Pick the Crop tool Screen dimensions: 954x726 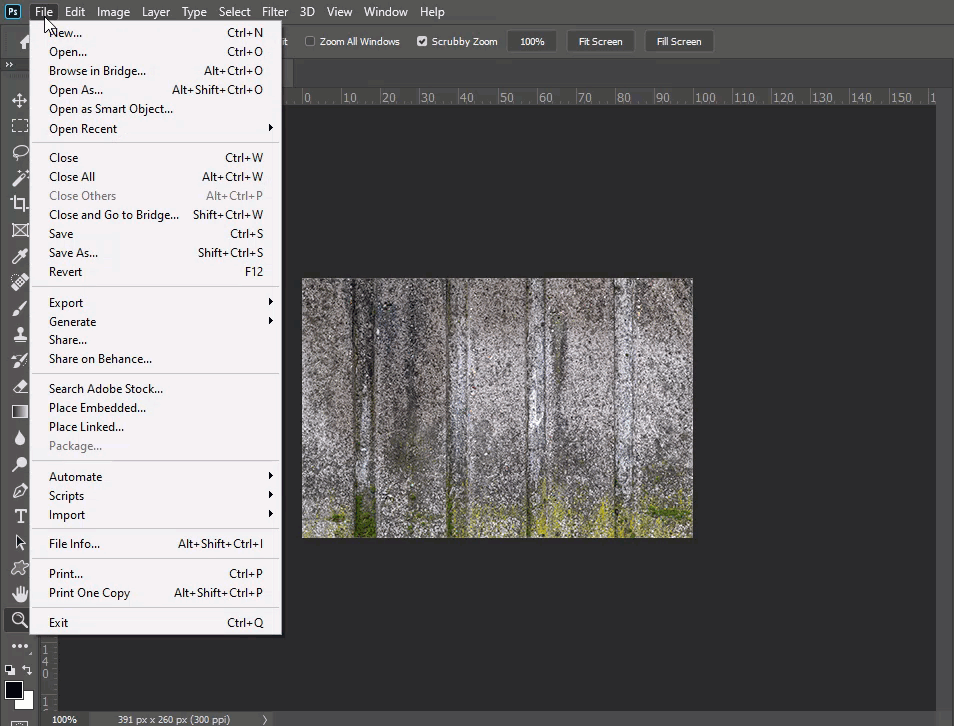point(19,203)
